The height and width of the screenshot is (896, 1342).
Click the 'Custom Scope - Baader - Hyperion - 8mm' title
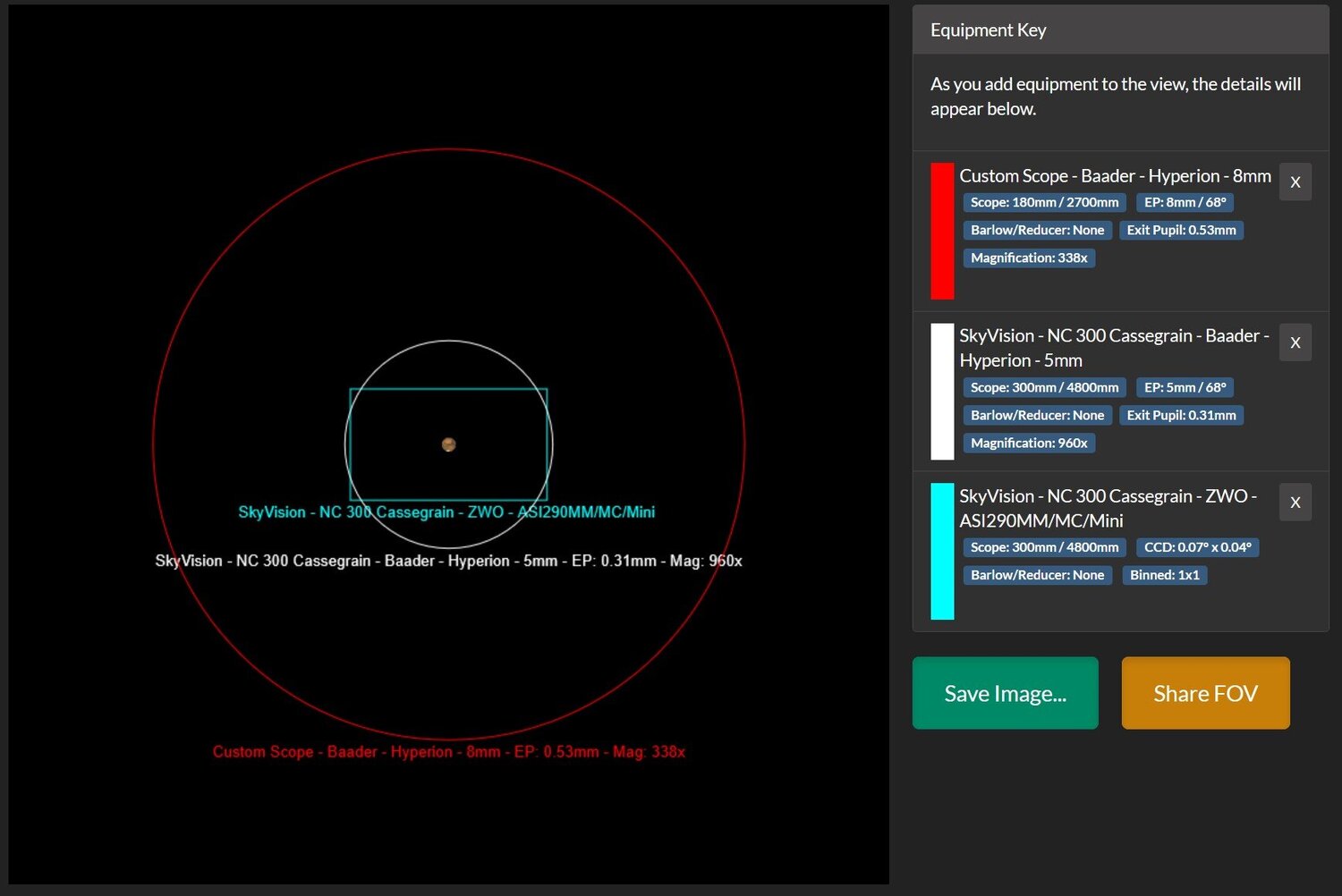1115,176
